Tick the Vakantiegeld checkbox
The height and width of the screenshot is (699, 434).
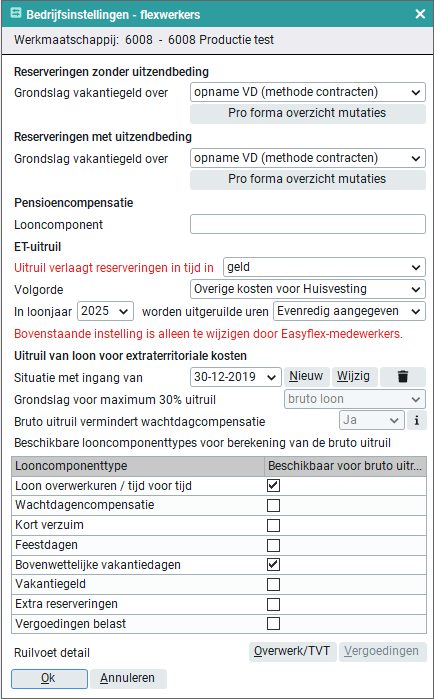[273, 584]
